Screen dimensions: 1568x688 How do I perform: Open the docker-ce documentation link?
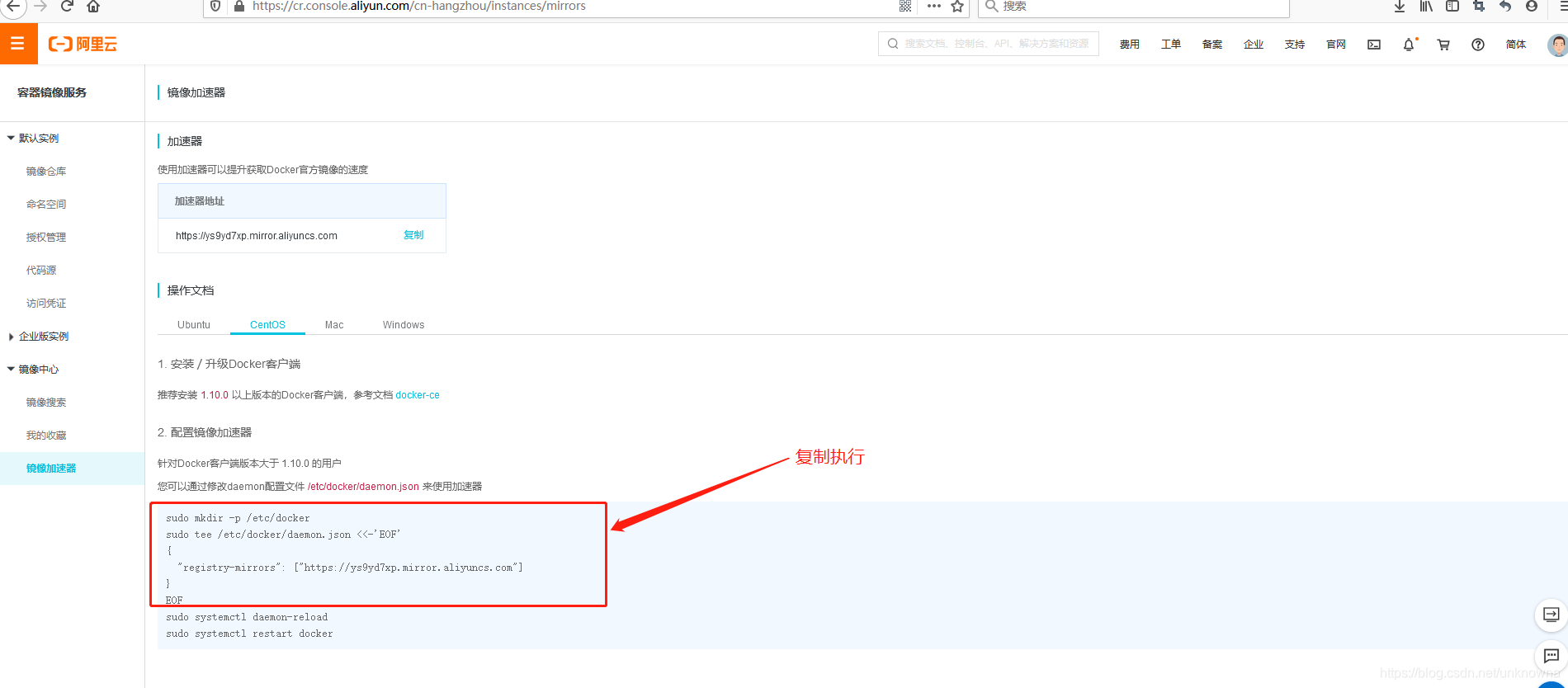tap(418, 395)
